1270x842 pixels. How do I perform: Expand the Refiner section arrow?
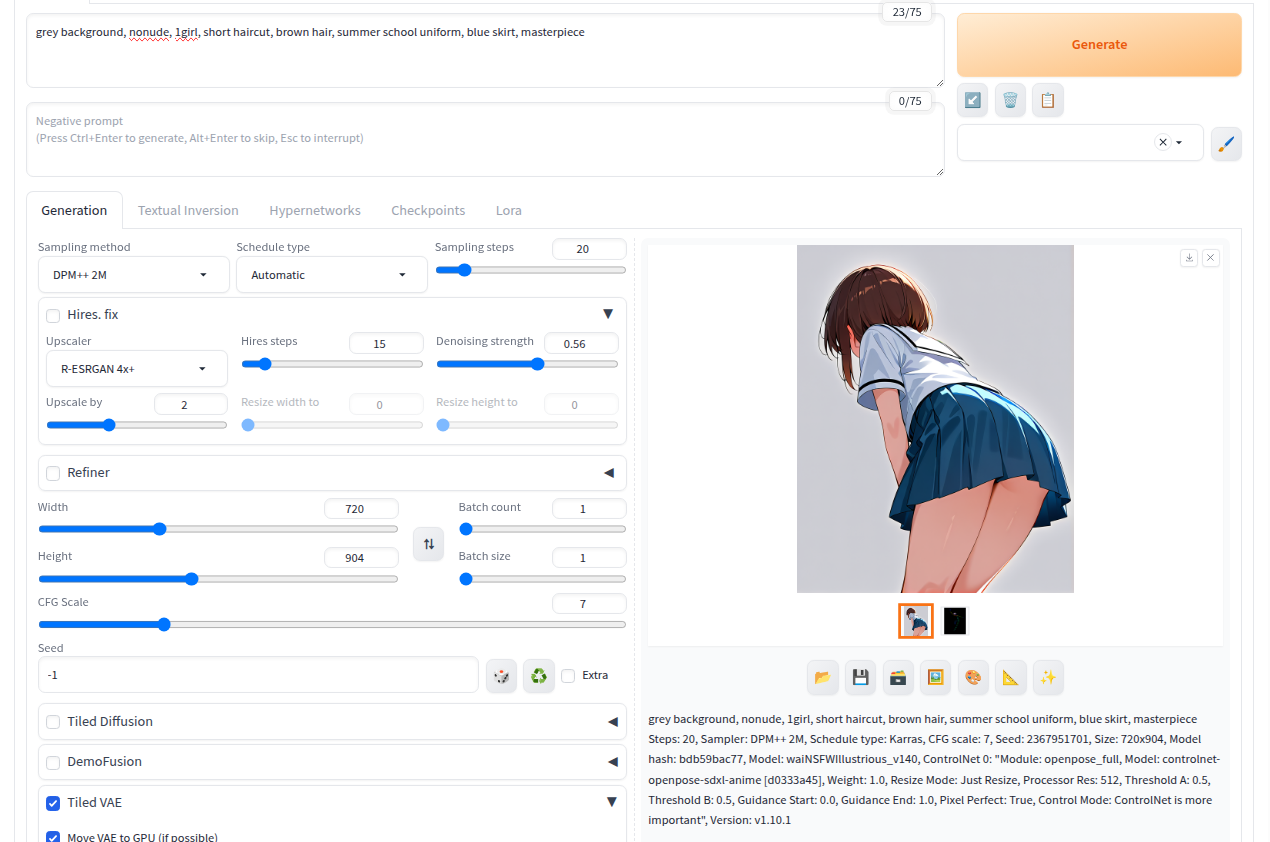click(x=609, y=473)
